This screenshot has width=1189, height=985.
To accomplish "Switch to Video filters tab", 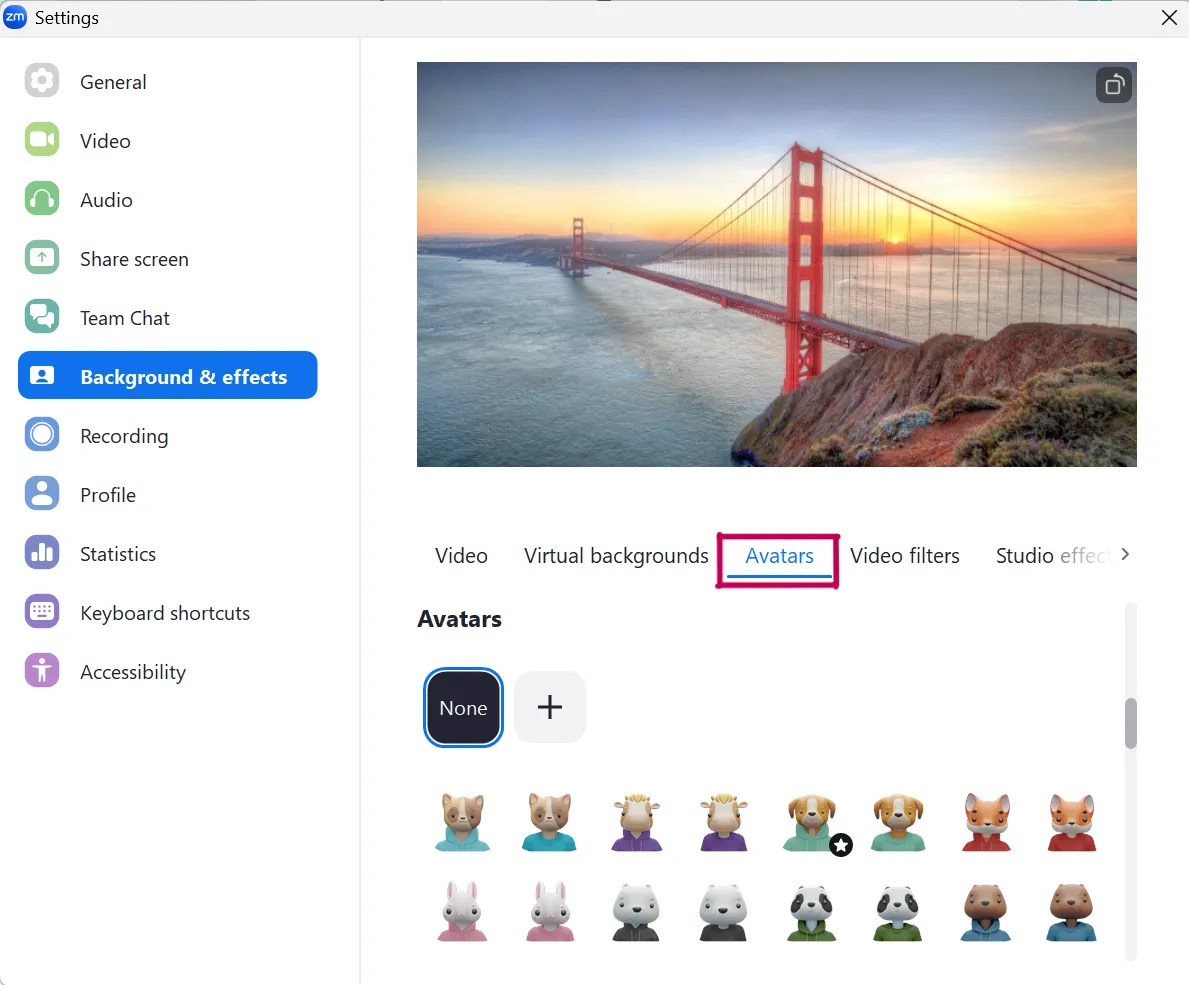I will [904, 556].
